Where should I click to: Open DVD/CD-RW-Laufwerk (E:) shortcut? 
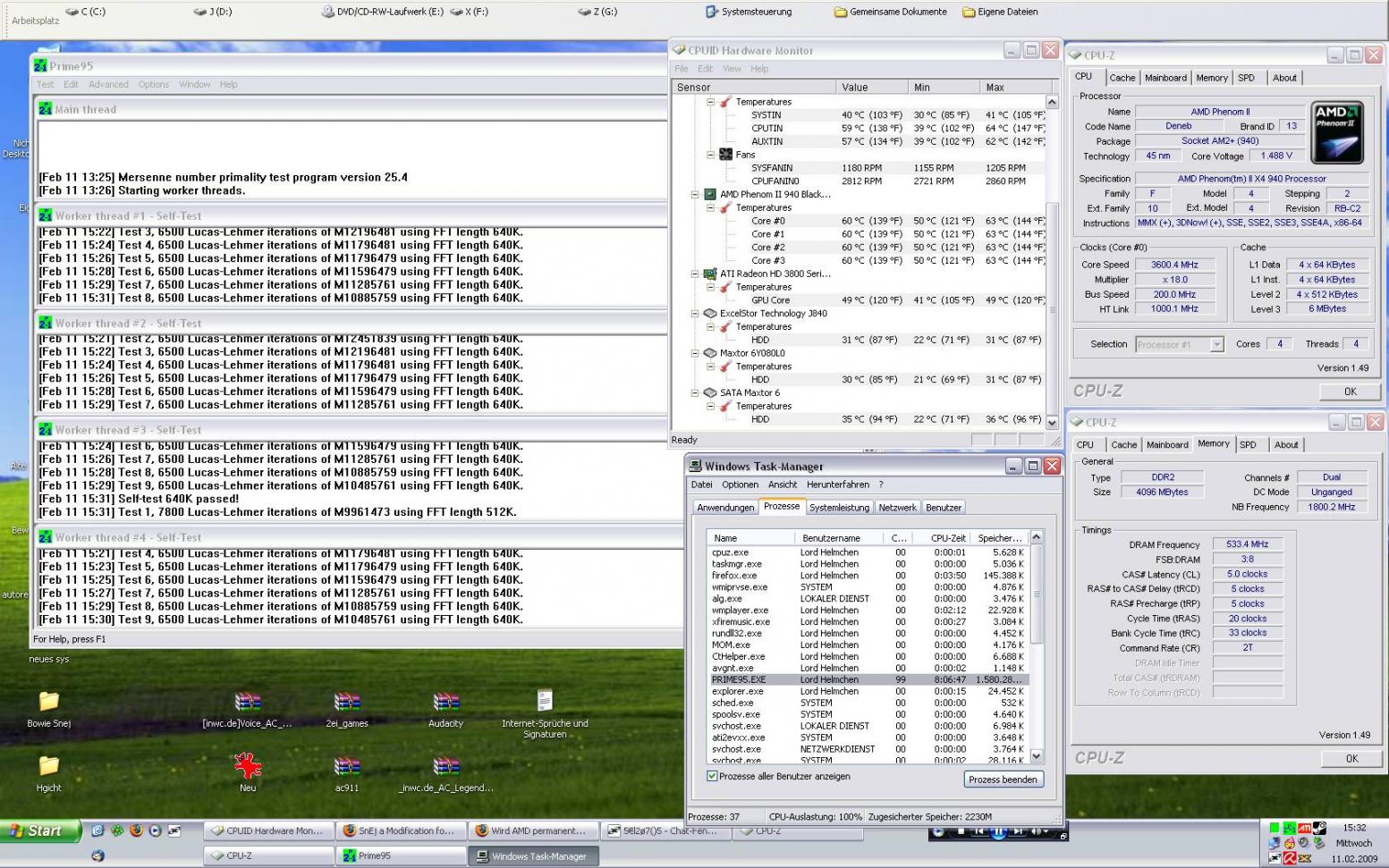[382, 12]
